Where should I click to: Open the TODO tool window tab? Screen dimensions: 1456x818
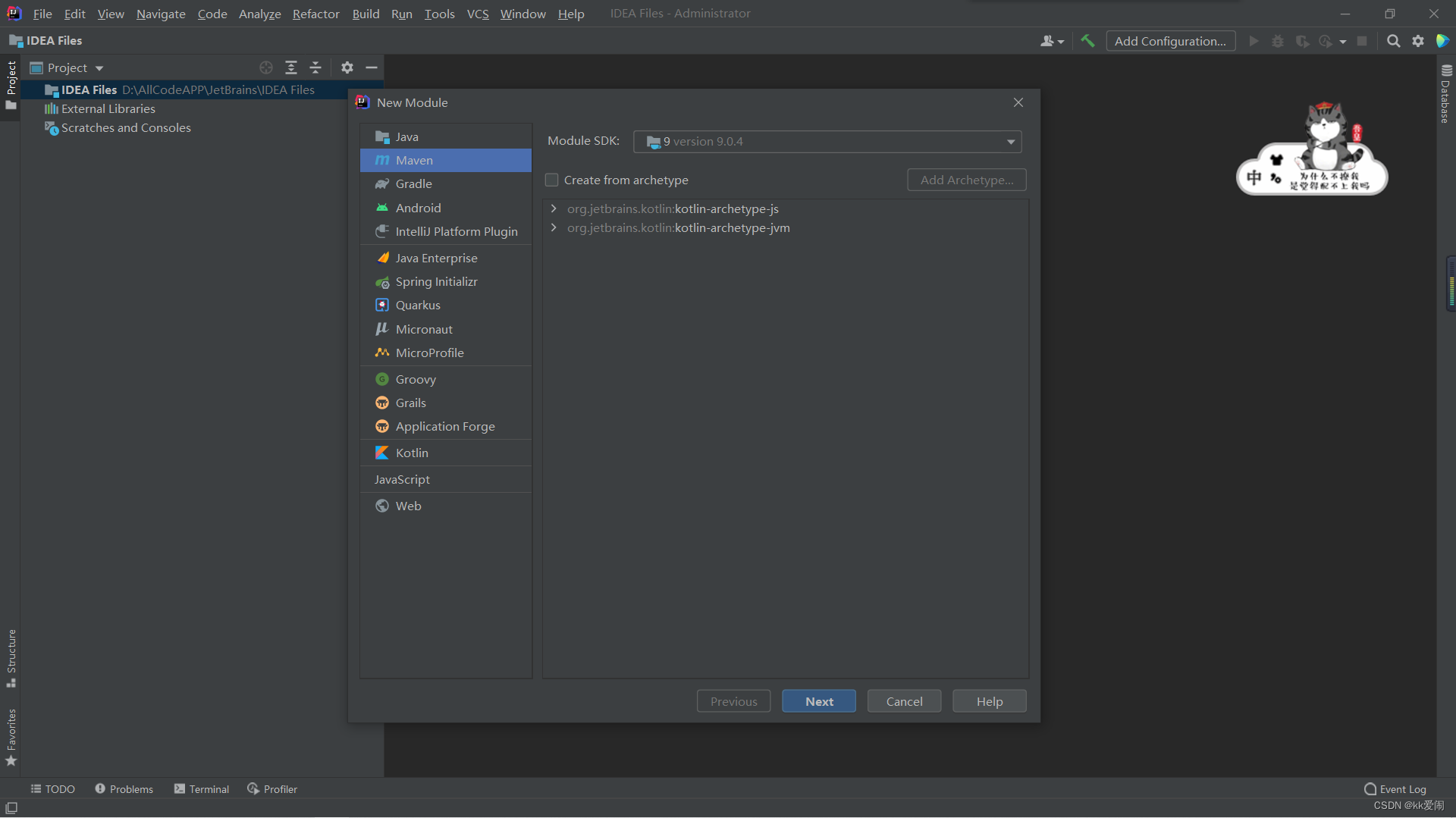pos(52,788)
